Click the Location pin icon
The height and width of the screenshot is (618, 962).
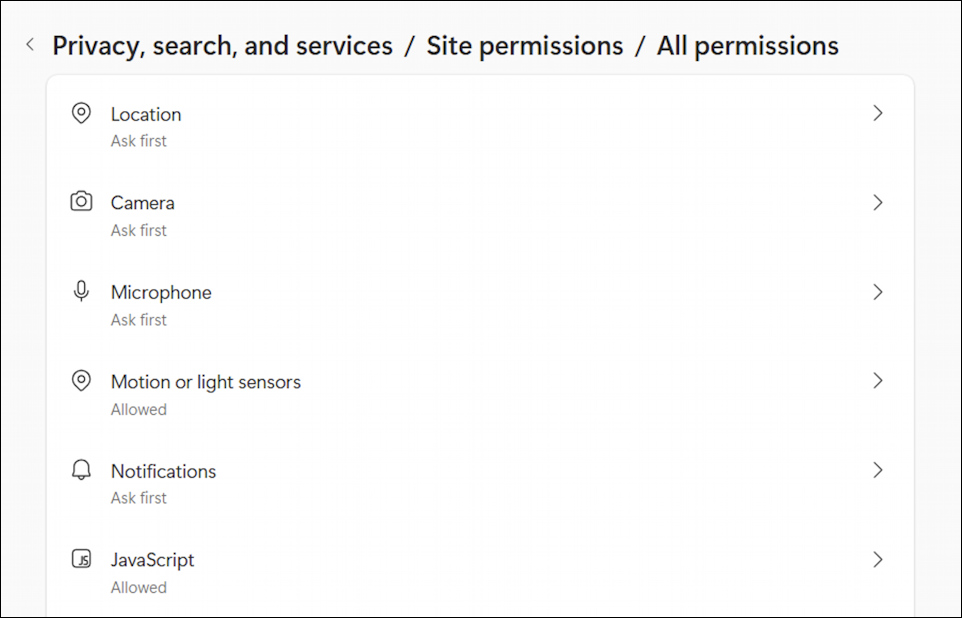81,113
